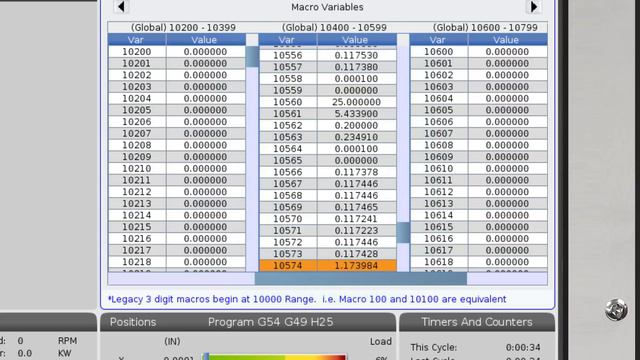This screenshot has height=360, width=640.
Task: Click variable number 10564
Action: click(288, 149)
